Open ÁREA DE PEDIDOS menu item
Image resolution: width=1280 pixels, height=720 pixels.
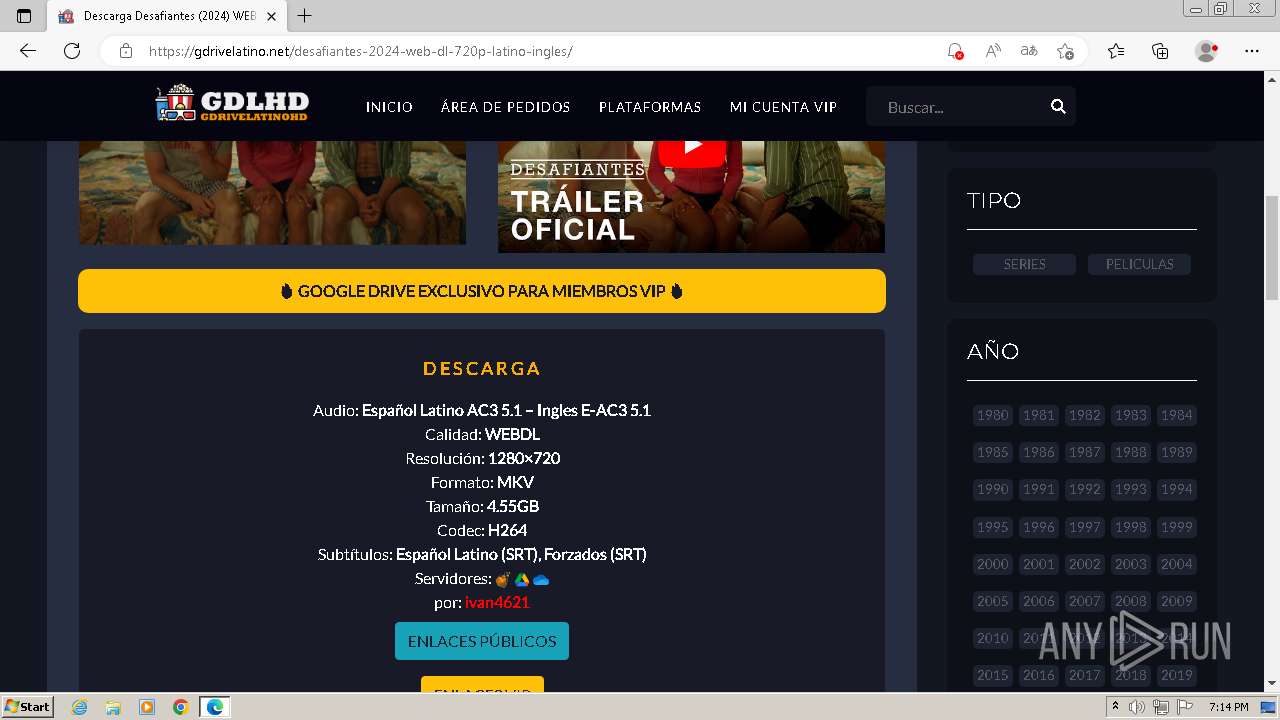505,107
